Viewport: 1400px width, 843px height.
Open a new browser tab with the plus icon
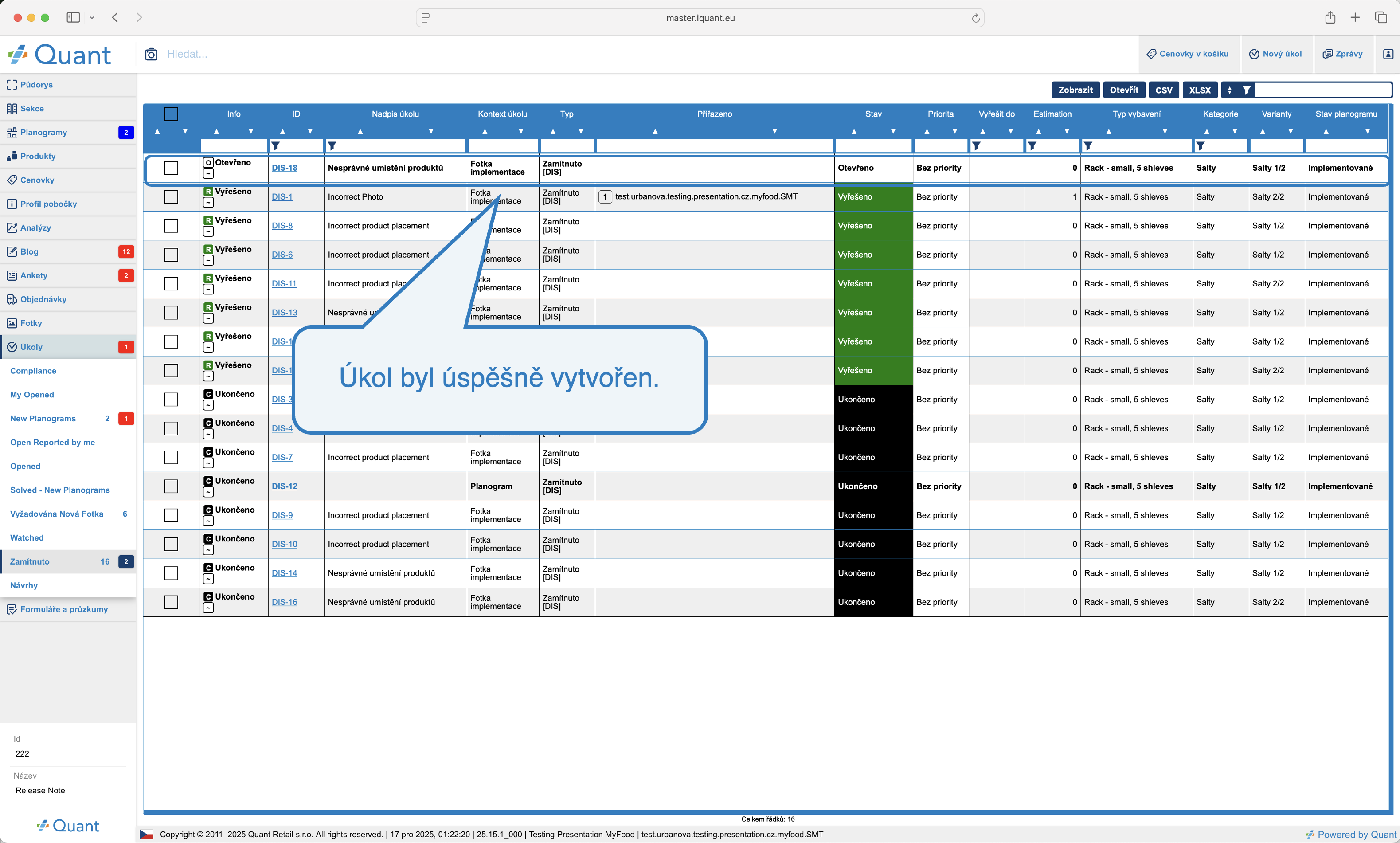click(x=1355, y=18)
